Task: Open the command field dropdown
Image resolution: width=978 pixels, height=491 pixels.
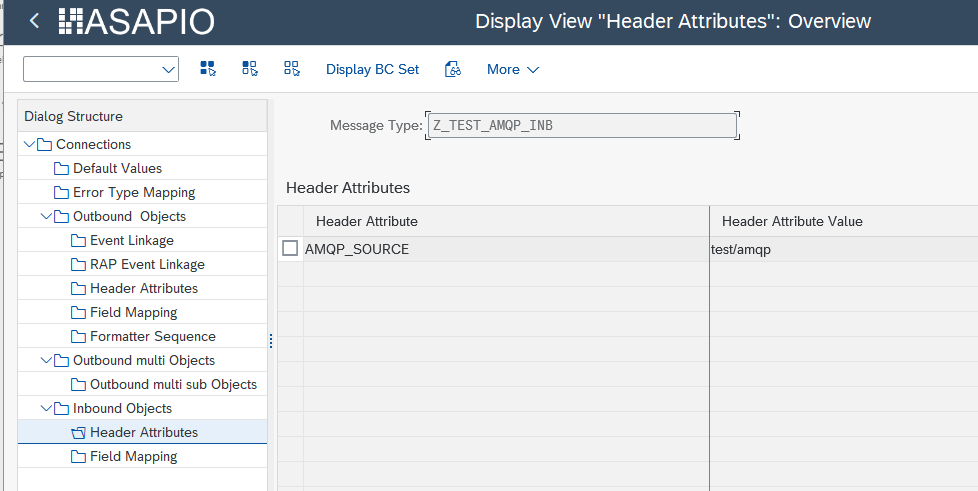Action: 167,69
